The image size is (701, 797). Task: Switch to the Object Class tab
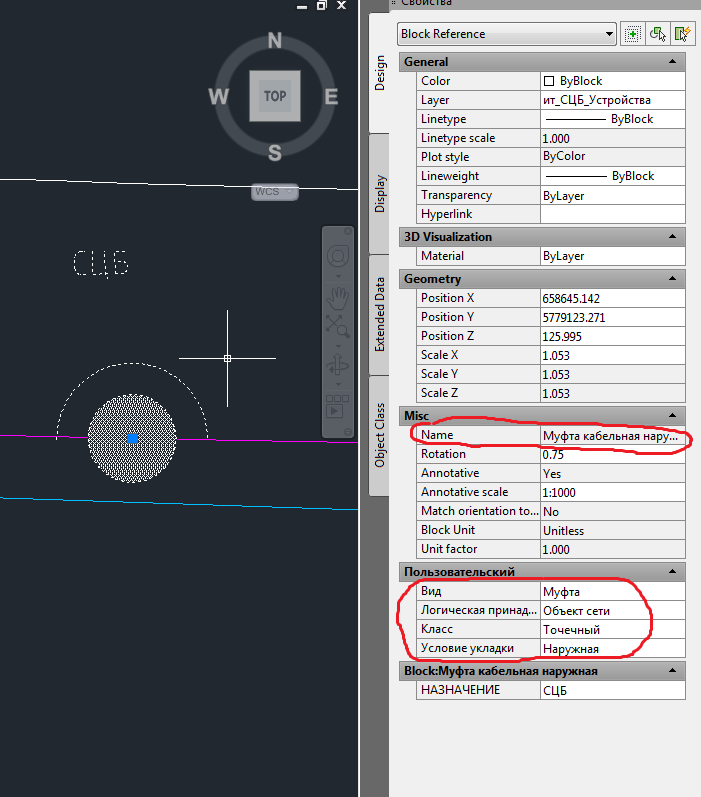379,435
